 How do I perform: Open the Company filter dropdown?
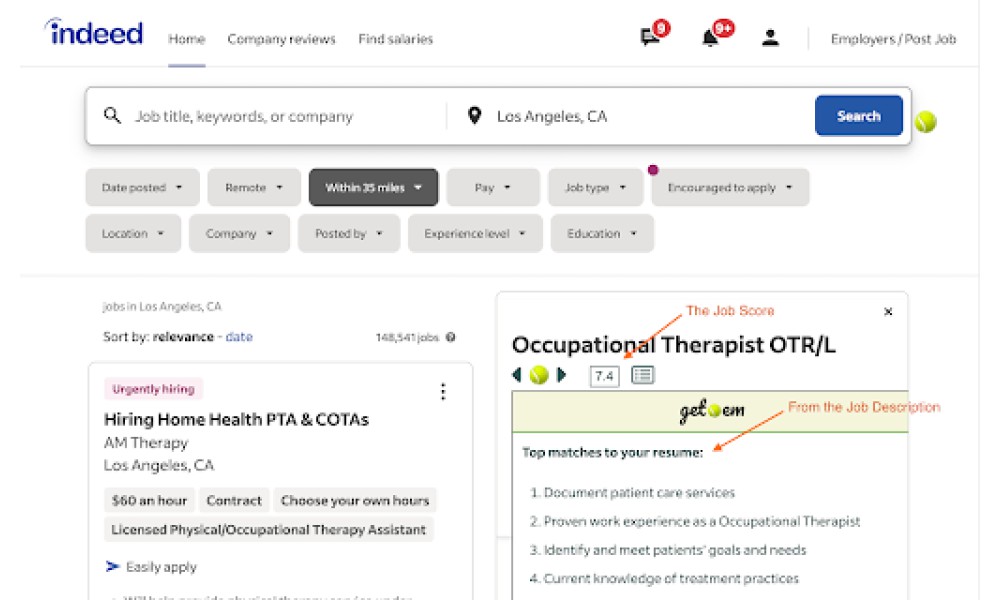click(x=239, y=233)
